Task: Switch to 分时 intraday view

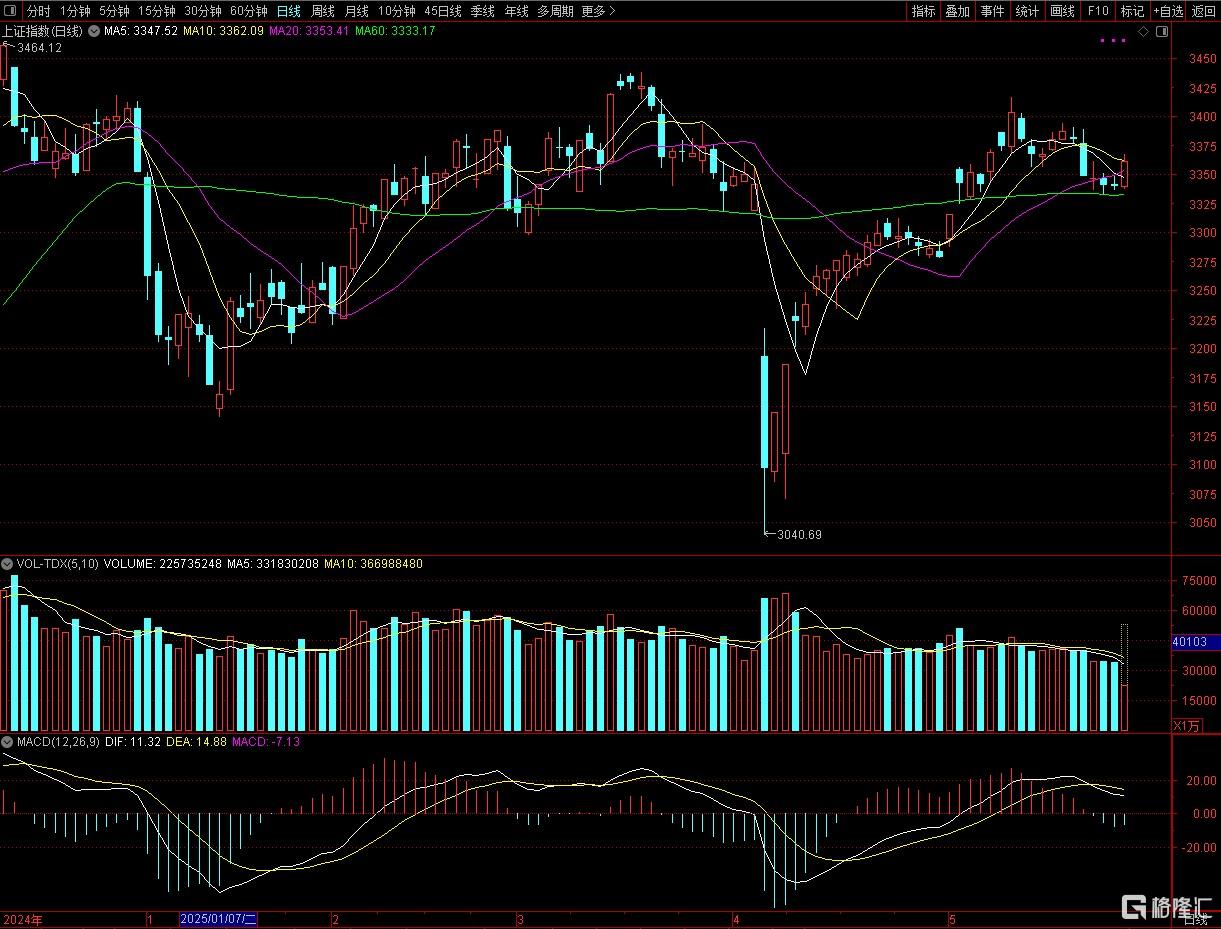Action: coord(38,11)
